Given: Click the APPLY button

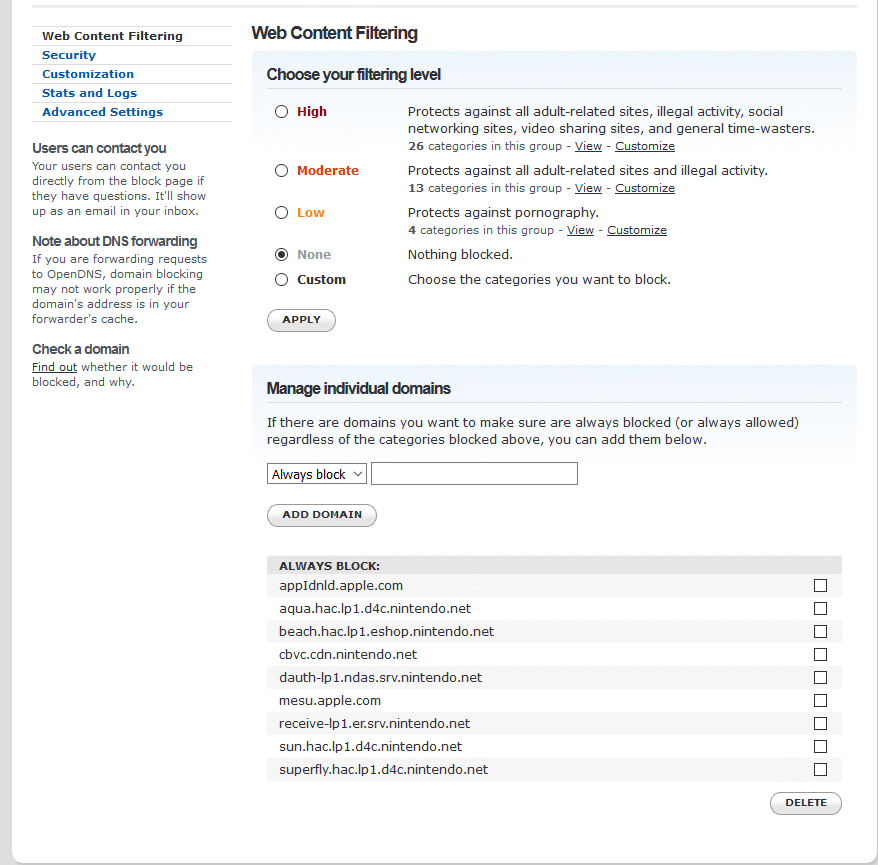Looking at the screenshot, I should click(x=301, y=320).
